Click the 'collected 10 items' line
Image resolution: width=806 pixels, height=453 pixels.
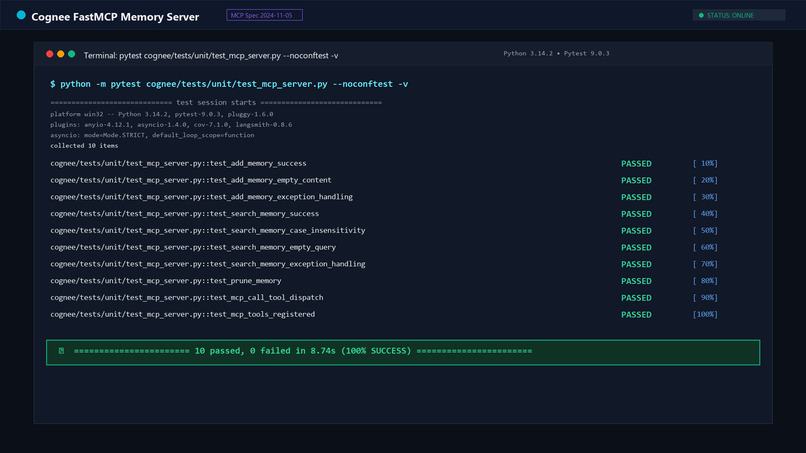[84, 146]
